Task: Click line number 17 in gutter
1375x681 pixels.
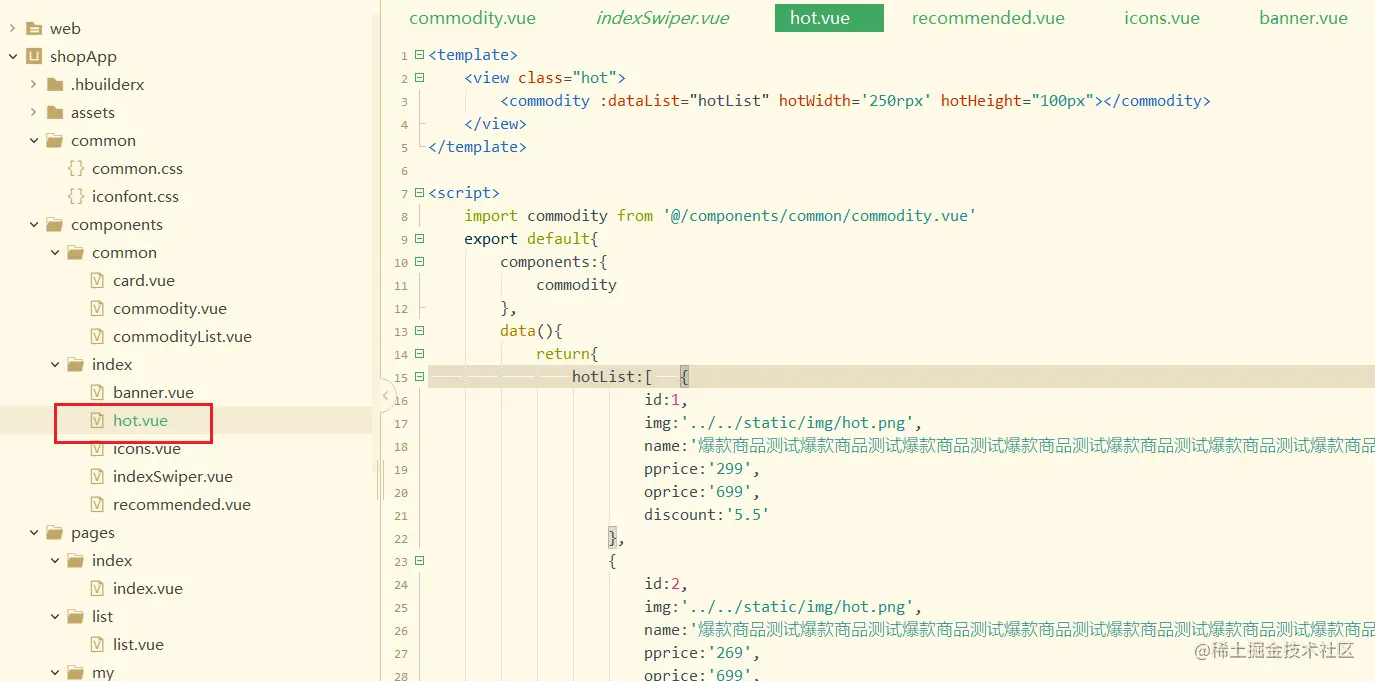Action: coord(401,424)
